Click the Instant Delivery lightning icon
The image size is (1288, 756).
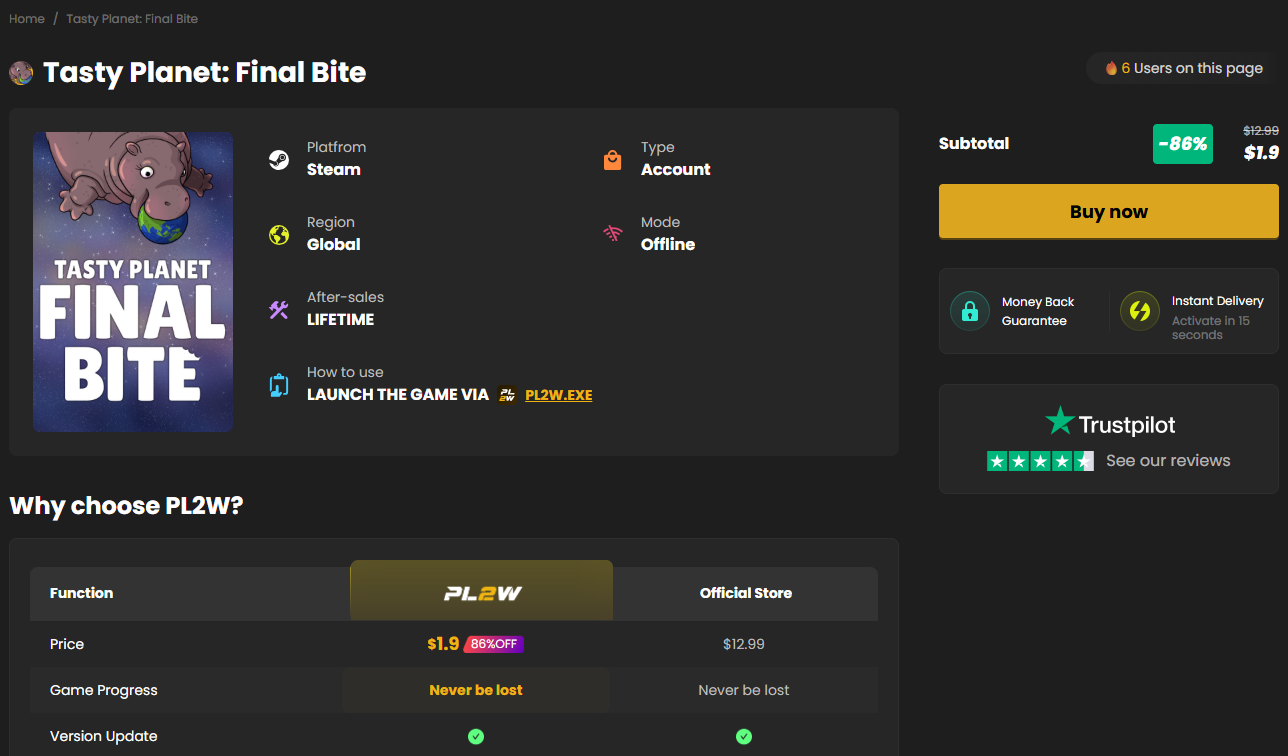(1139, 311)
